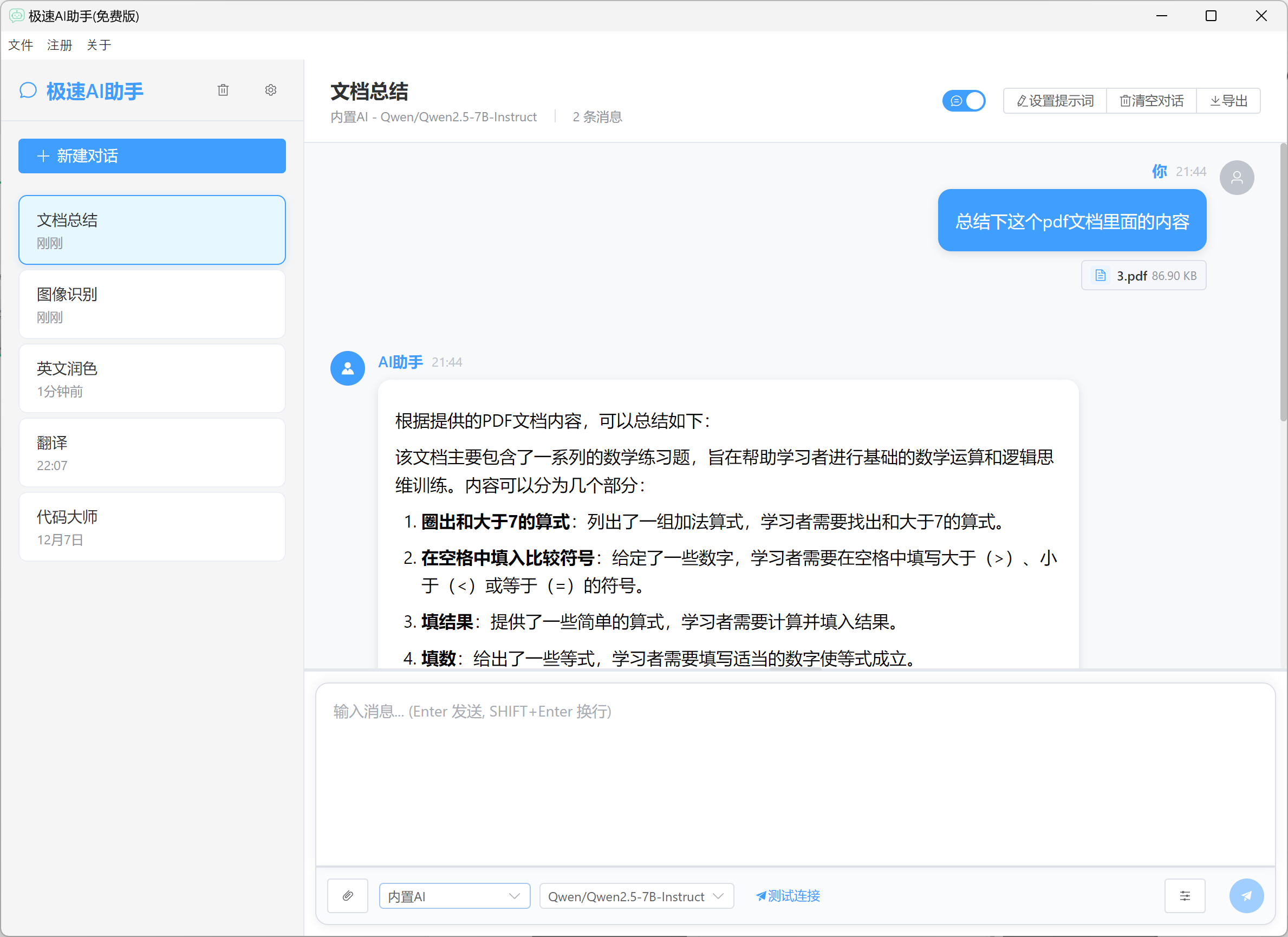The width and height of the screenshot is (1288, 937).
Task: Click the message input text field
Action: (x=795, y=772)
